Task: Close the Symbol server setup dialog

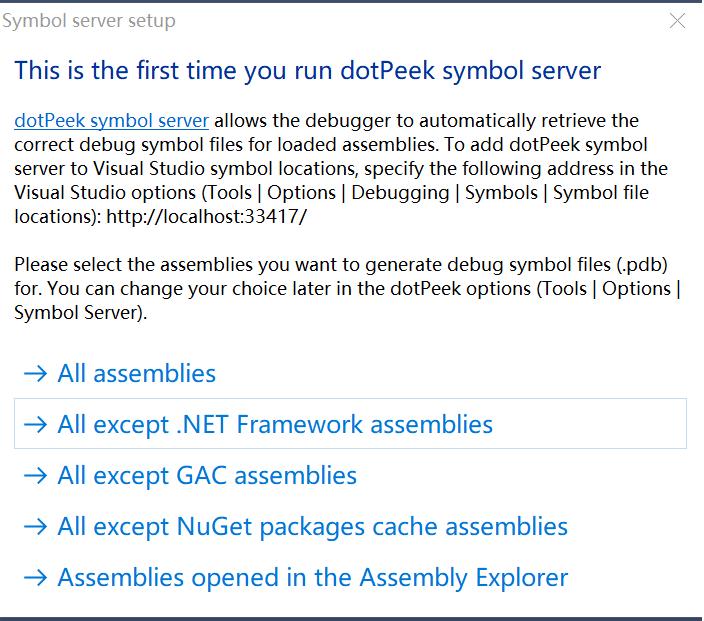Action: click(678, 21)
